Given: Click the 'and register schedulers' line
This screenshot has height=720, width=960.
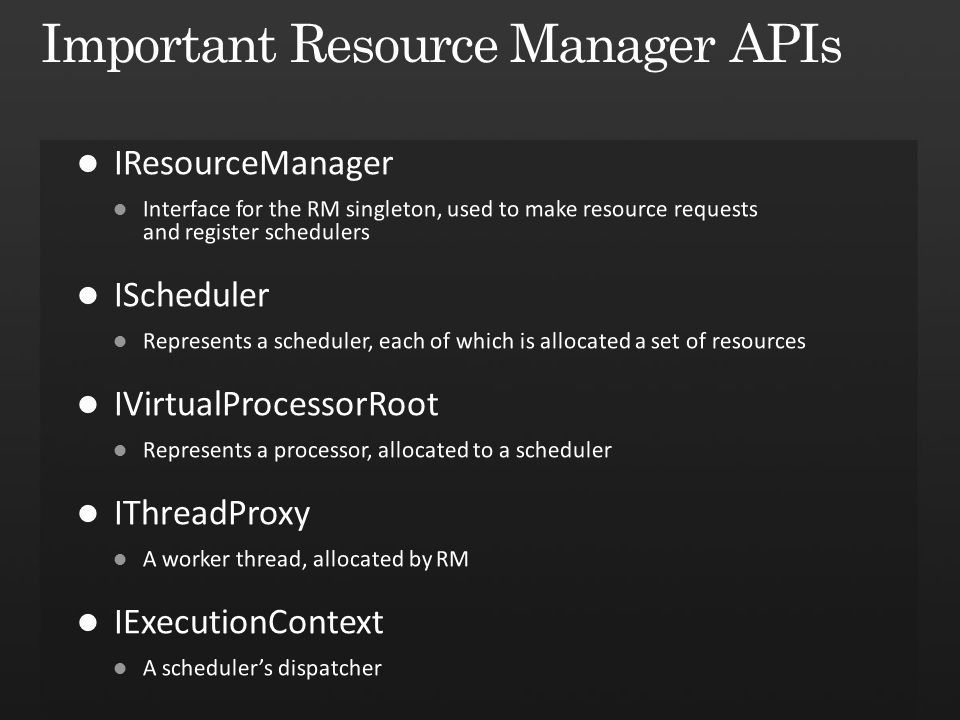Looking at the screenshot, I should coord(256,233).
